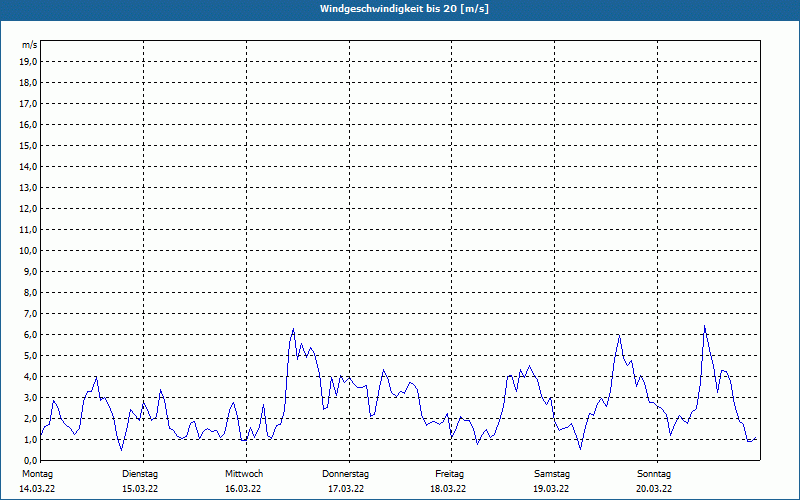Select the Samstag day label

[552, 474]
